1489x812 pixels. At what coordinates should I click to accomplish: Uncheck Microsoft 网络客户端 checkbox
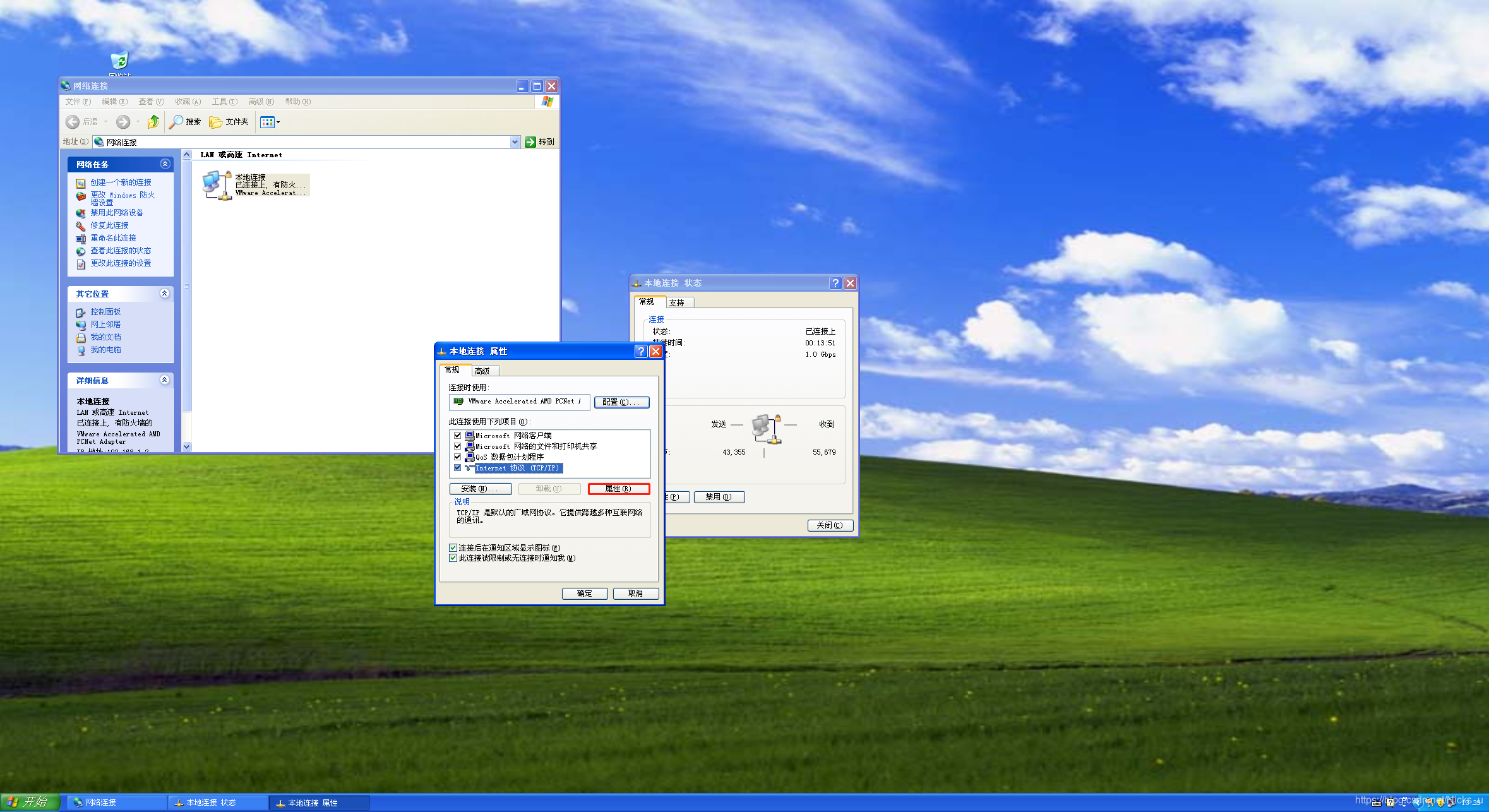click(457, 436)
